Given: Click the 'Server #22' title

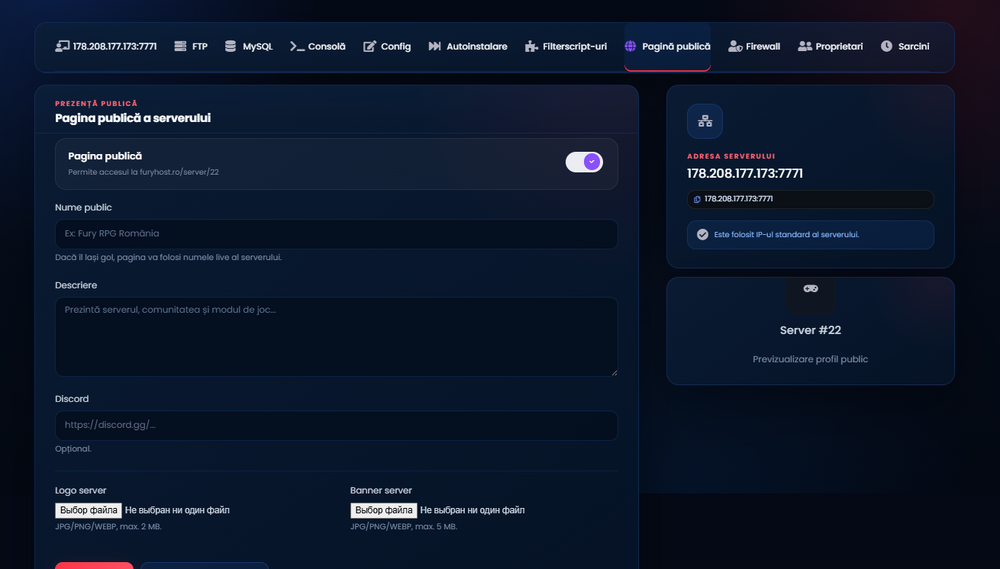Looking at the screenshot, I should click(811, 330).
